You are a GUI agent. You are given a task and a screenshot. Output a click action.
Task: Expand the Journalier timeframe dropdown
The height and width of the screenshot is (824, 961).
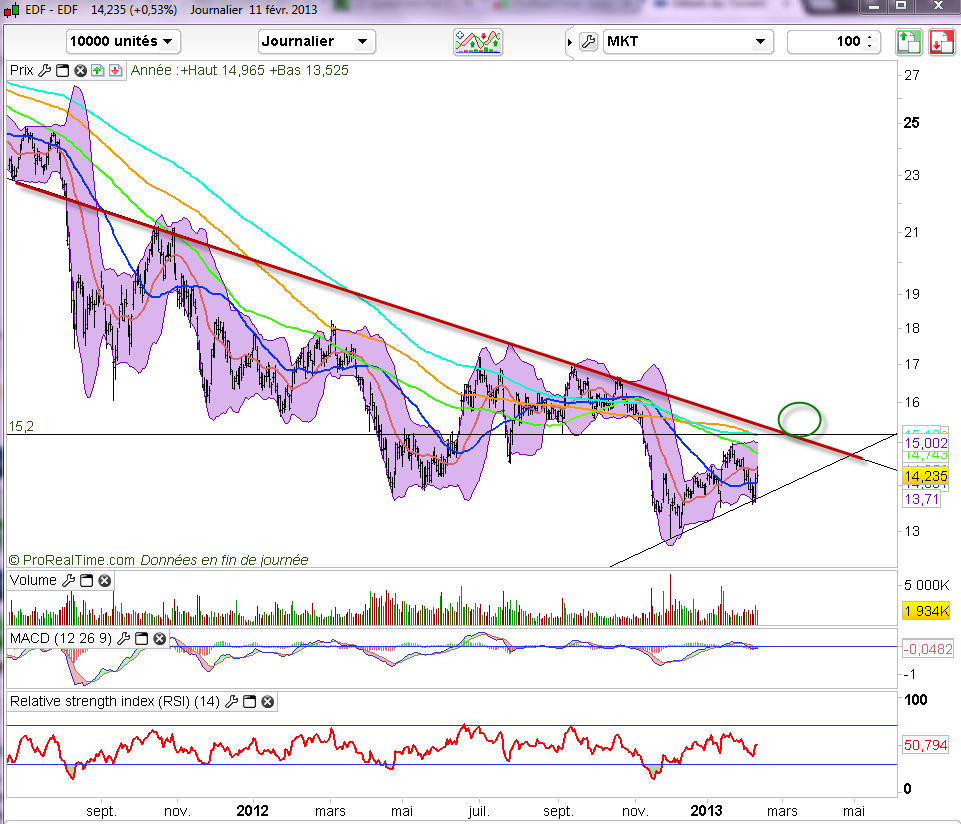316,42
